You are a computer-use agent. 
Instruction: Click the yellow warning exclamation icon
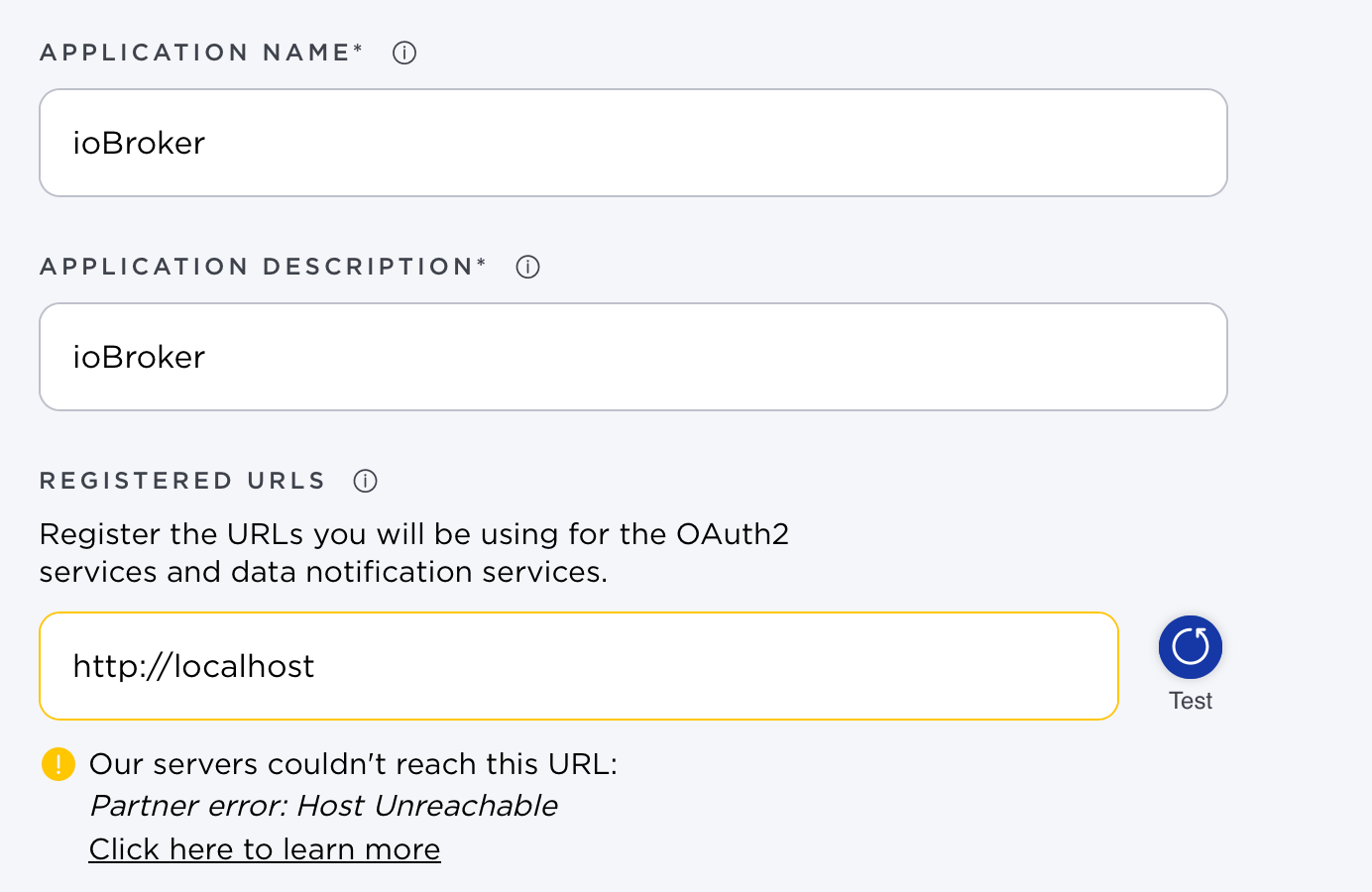(x=58, y=764)
